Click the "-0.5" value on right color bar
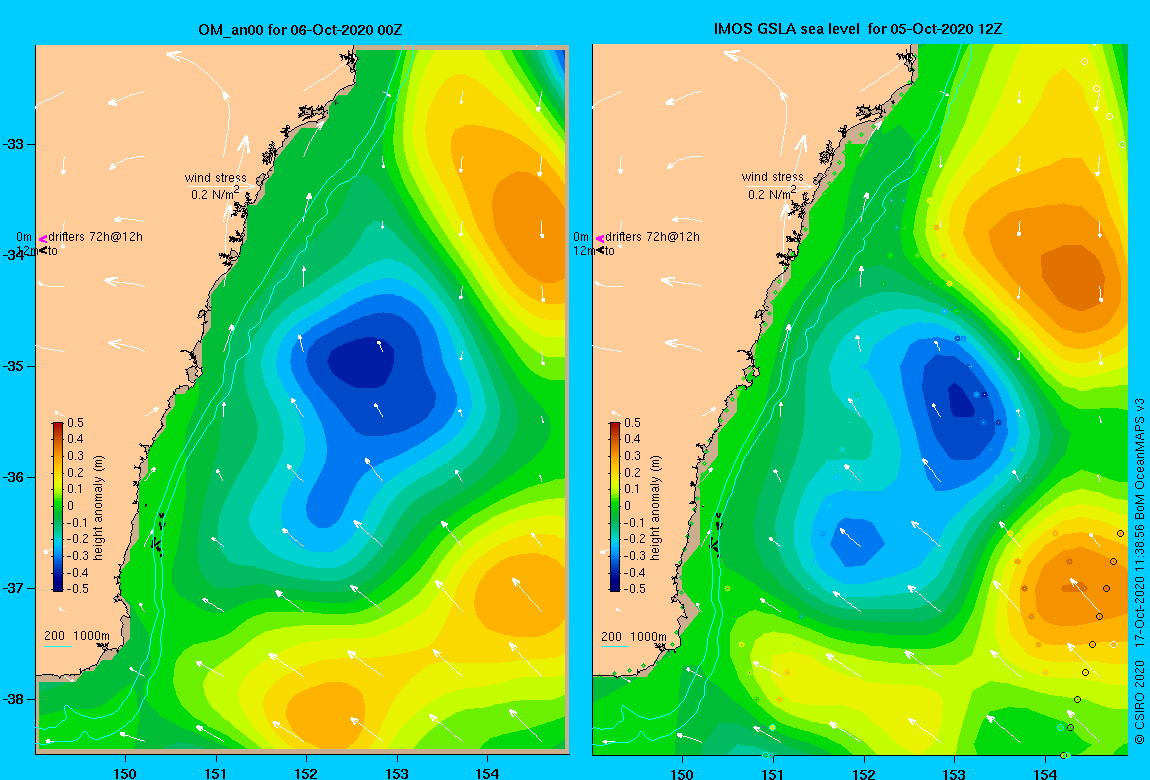The image size is (1150, 780). pyautogui.click(x=634, y=589)
